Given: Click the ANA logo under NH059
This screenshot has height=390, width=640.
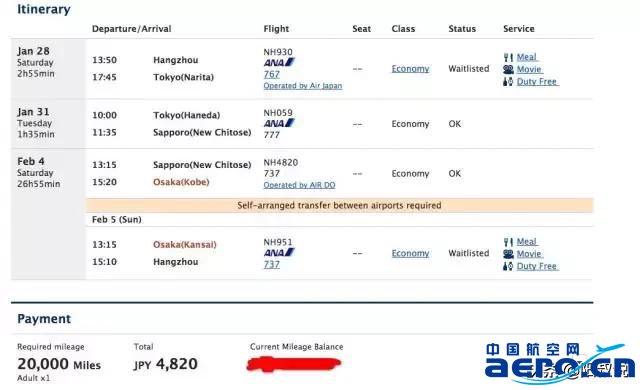Looking at the screenshot, I should click(279, 123).
